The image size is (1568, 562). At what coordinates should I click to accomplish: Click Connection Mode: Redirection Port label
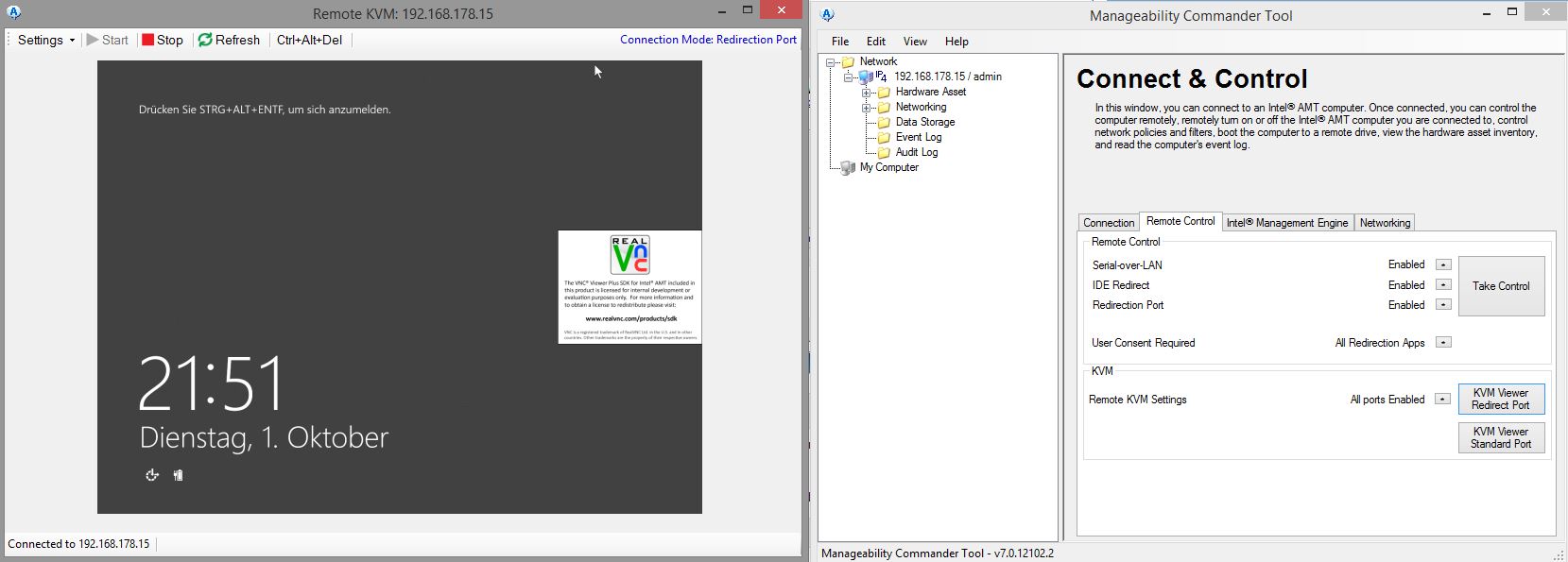(708, 40)
